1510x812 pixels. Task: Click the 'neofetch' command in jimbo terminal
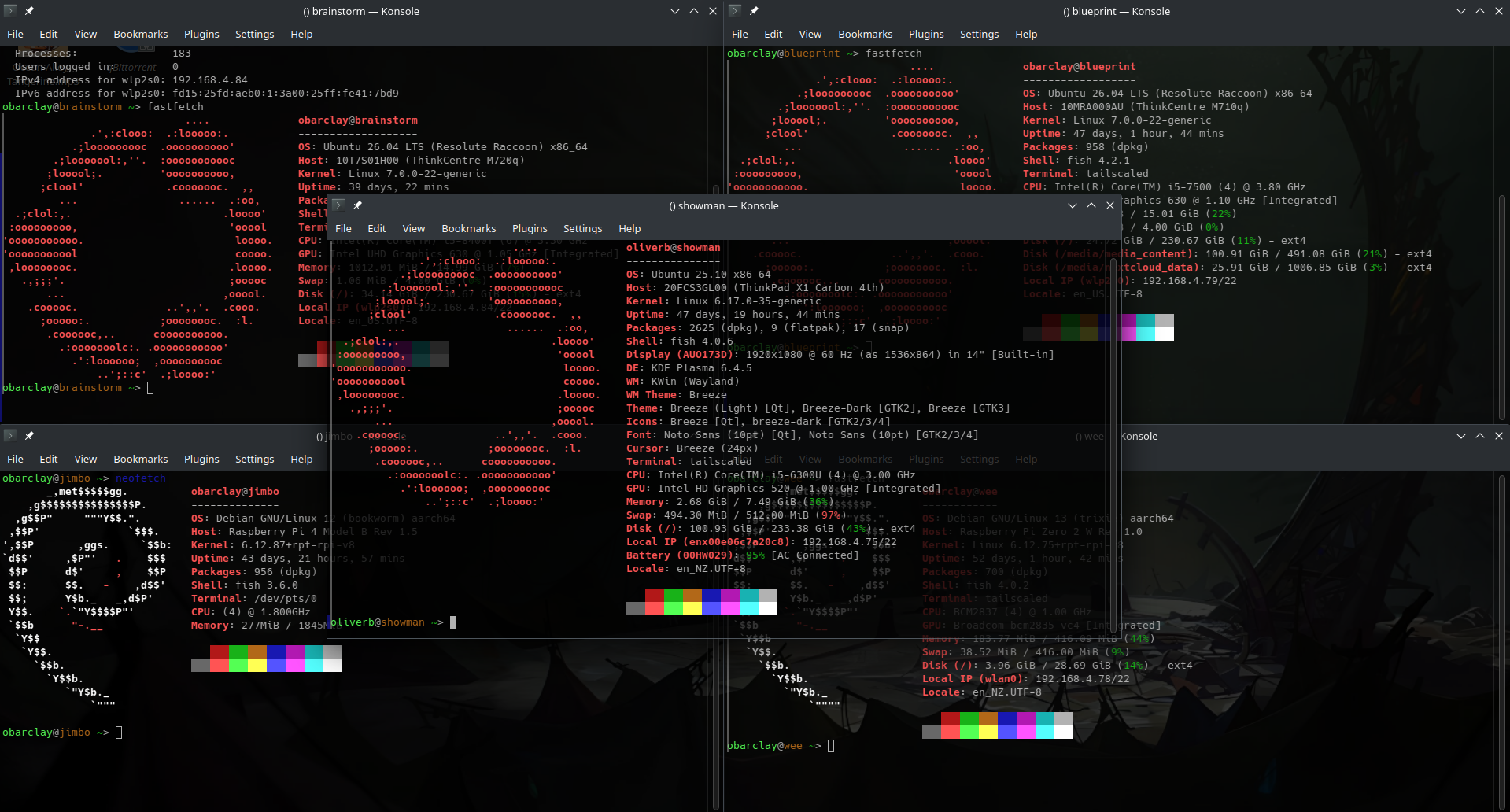[141, 478]
